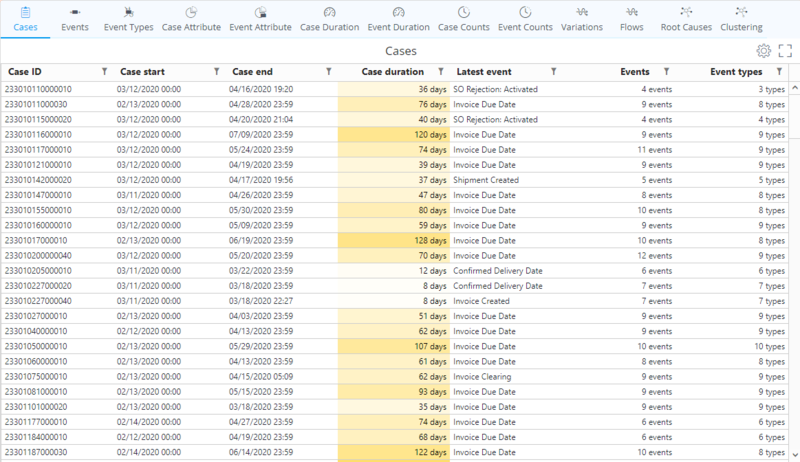Open the Event Types icon
The height and width of the screenshot is (462, 800).
point(129,12)
